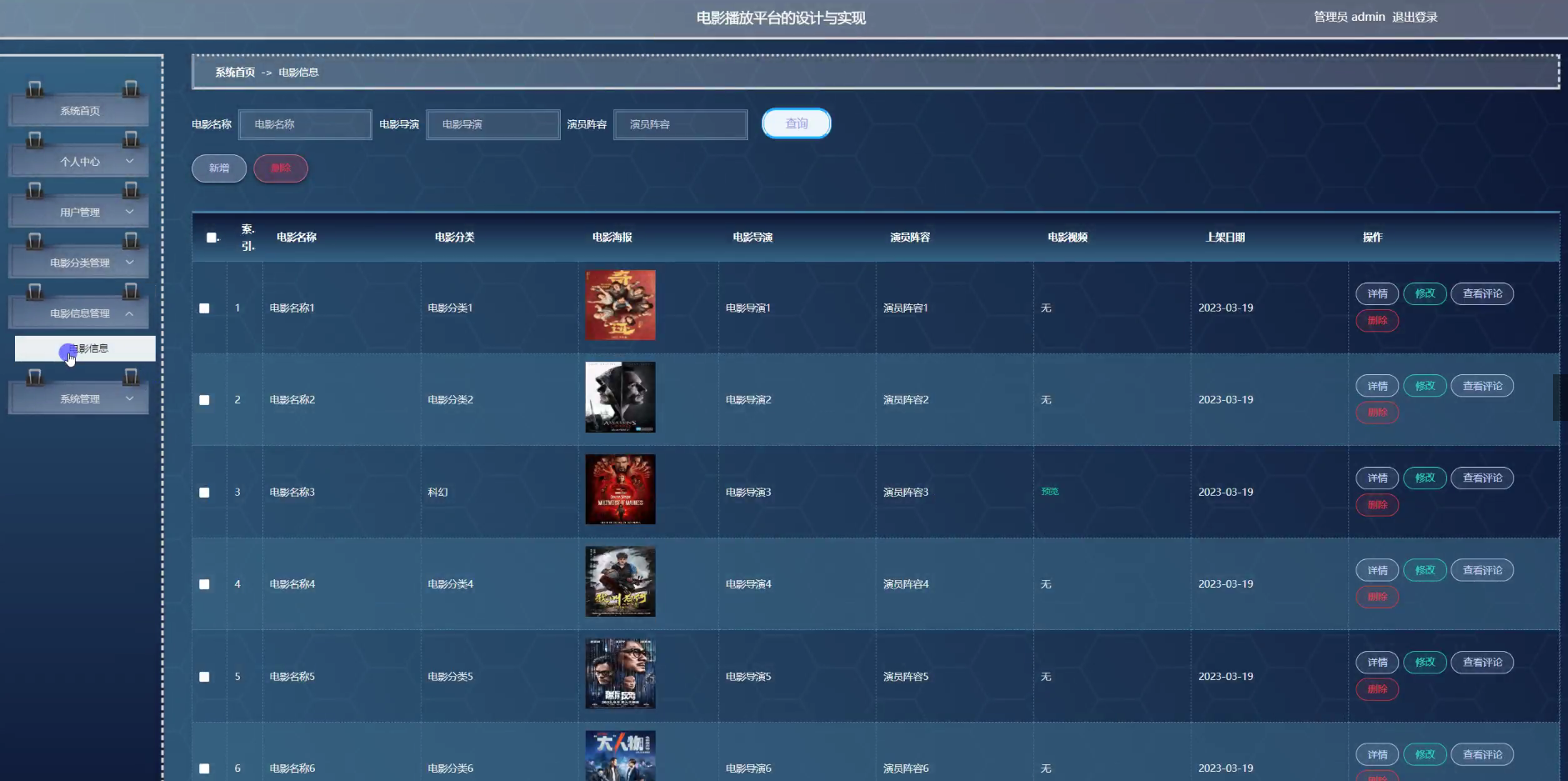Select the checkbox for 电影名称3

tap(204, 493)
